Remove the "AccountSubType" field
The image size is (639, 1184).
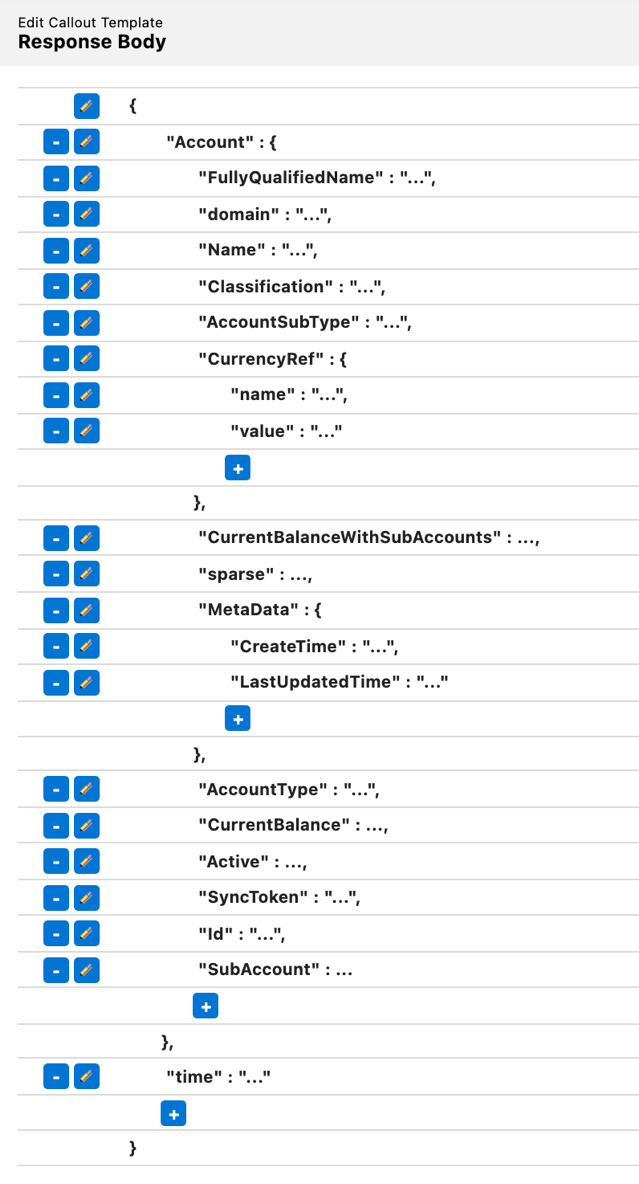pyautogui.click(x=56, y=322)
